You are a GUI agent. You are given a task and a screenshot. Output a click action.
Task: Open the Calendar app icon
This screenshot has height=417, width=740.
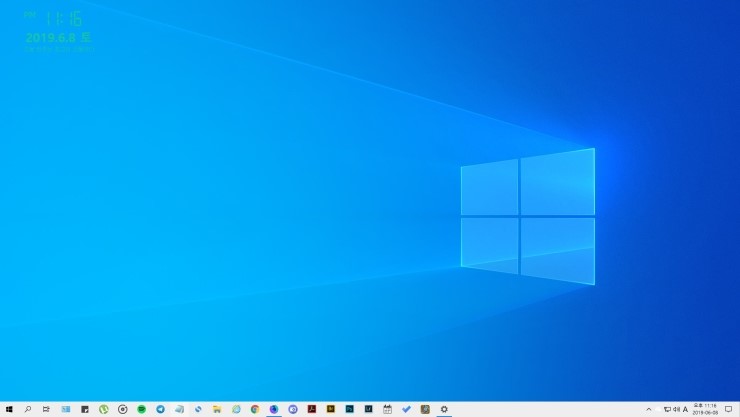tap(387, 409)
